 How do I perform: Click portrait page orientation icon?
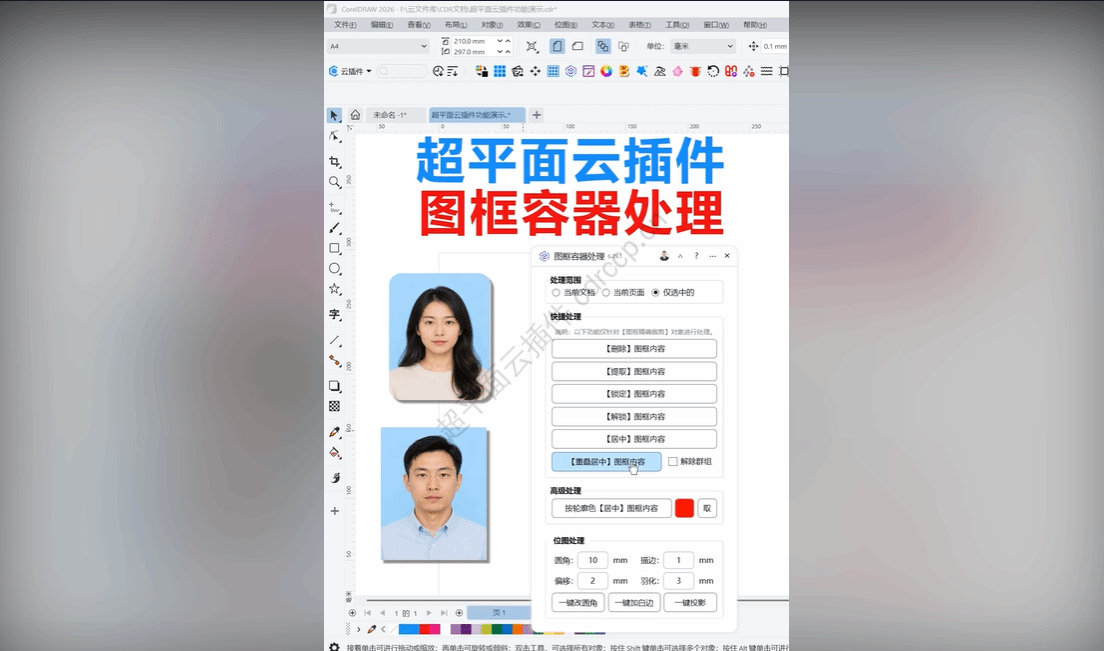click(557, 46)
